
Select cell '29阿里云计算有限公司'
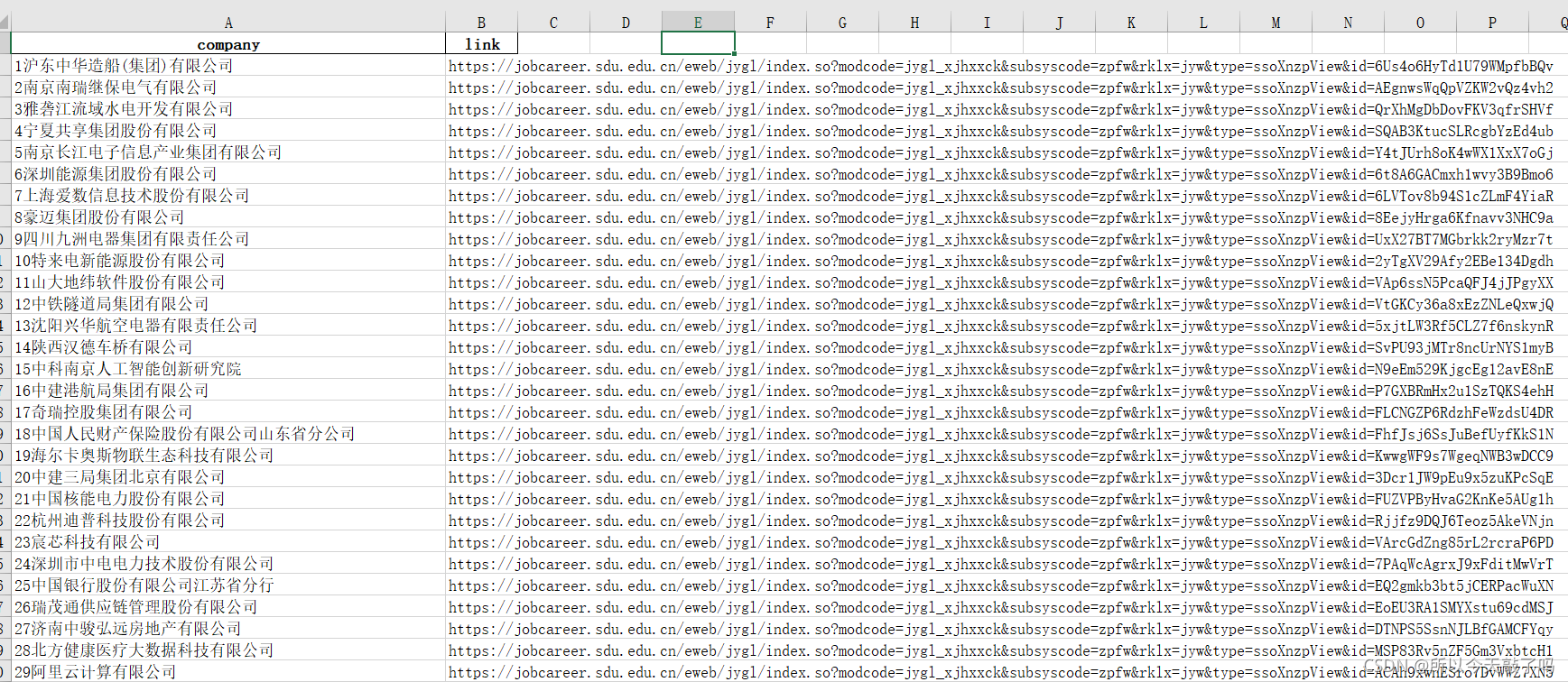[227, 671]
